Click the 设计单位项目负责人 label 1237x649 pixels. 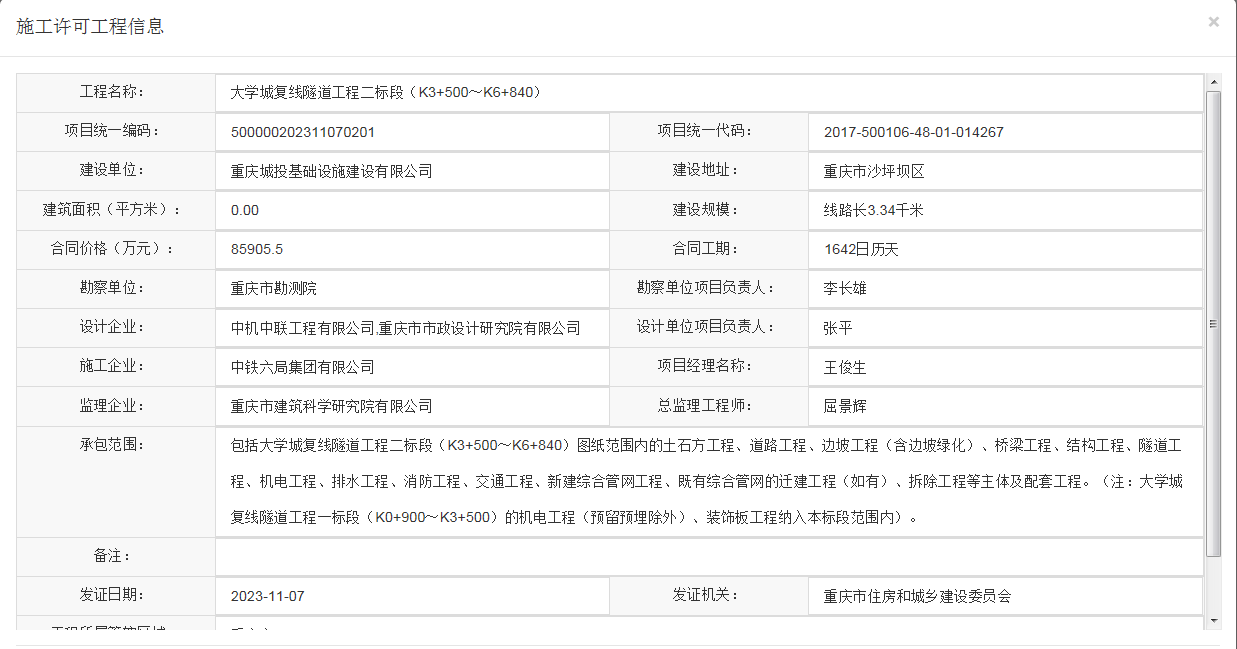coord(705,326)
